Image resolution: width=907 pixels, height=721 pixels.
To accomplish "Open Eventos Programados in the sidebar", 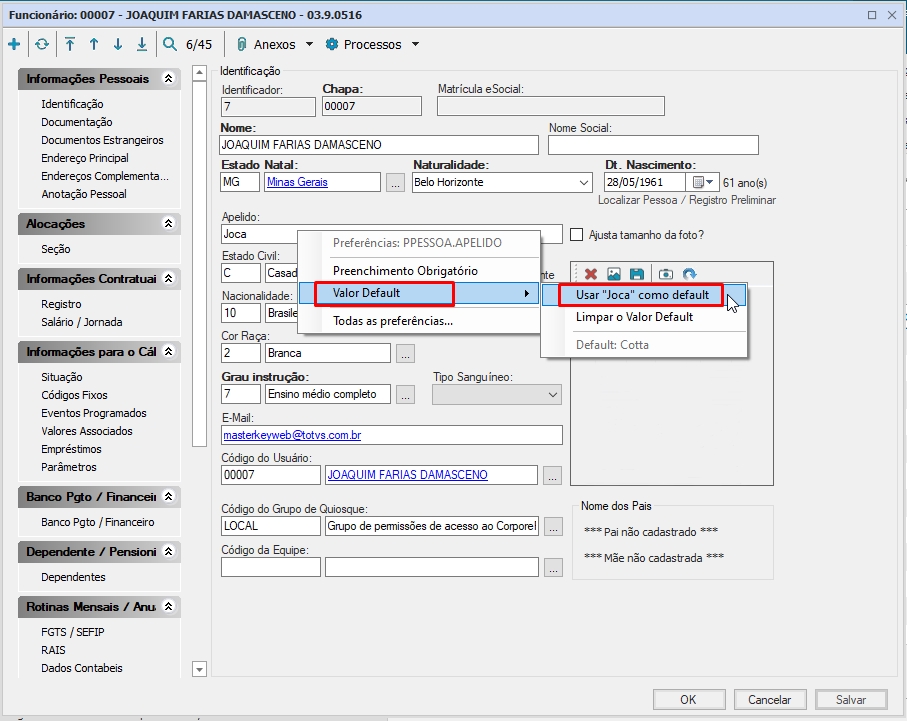I will coord(94,413).
